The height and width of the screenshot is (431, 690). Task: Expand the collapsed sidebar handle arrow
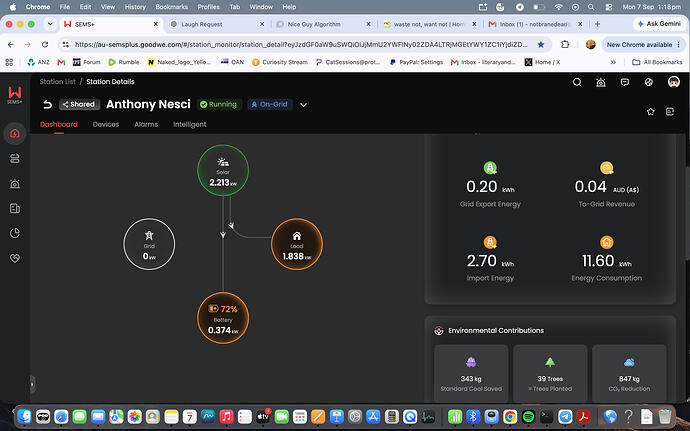(32, 384)
